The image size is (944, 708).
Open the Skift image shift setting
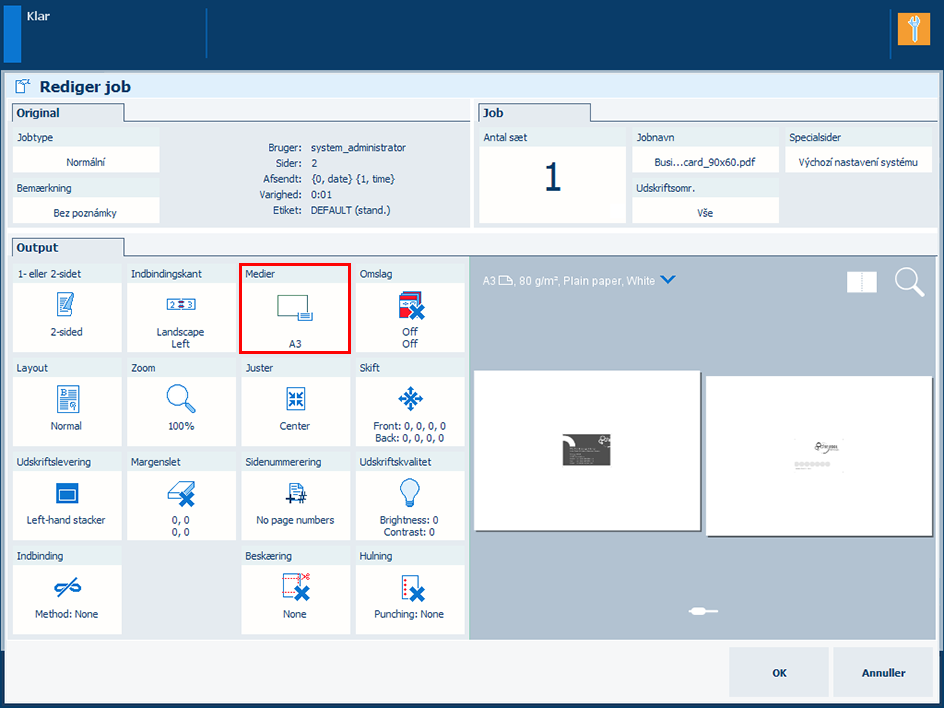tap(410, 400)
